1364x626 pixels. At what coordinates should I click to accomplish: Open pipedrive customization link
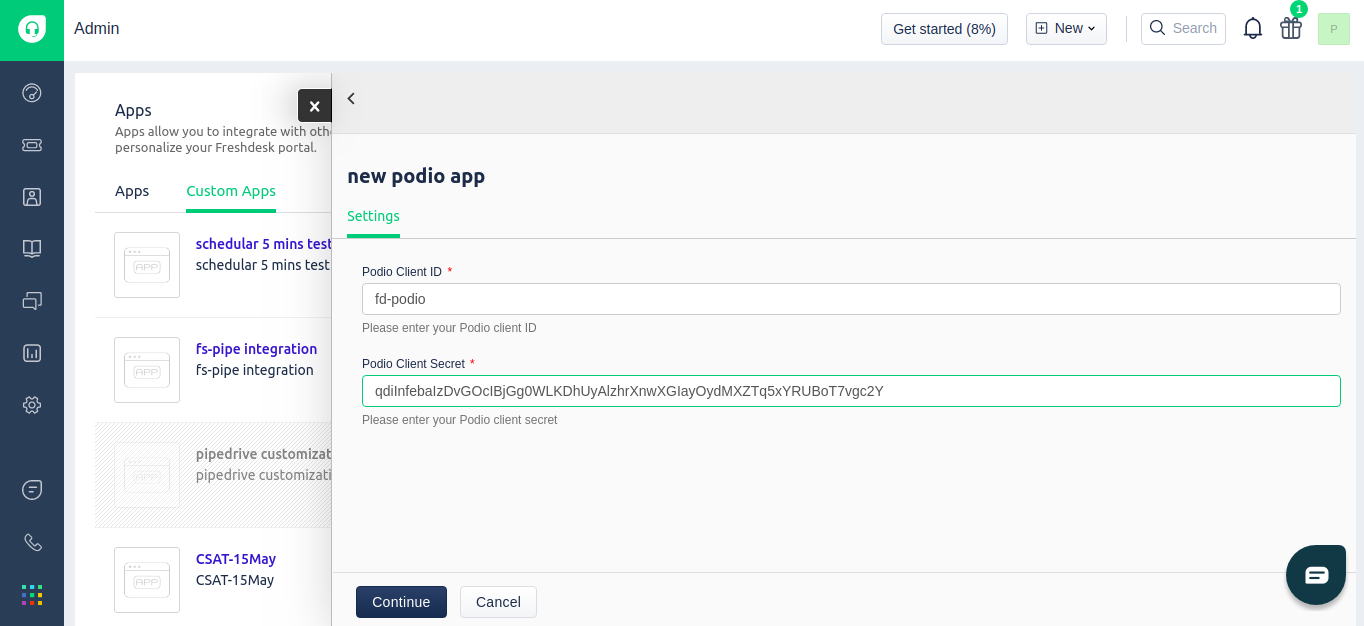(263, 454)
